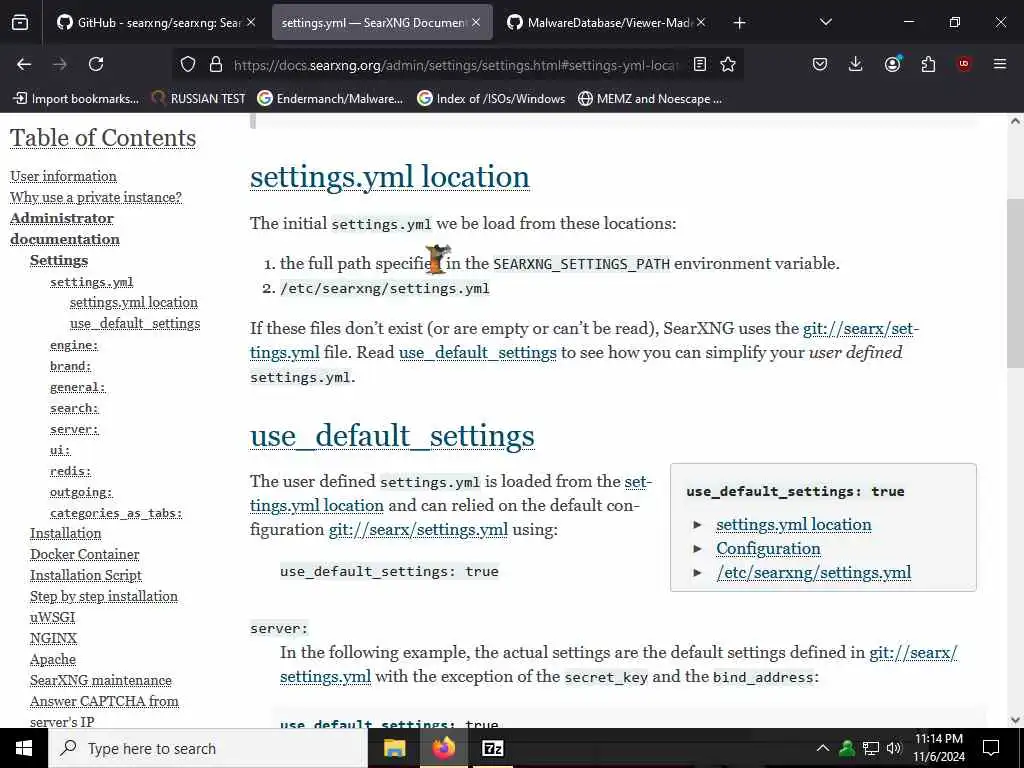Open RUSSIAN TEST bookmark
1024x768 pixels.
click(199, 99)
